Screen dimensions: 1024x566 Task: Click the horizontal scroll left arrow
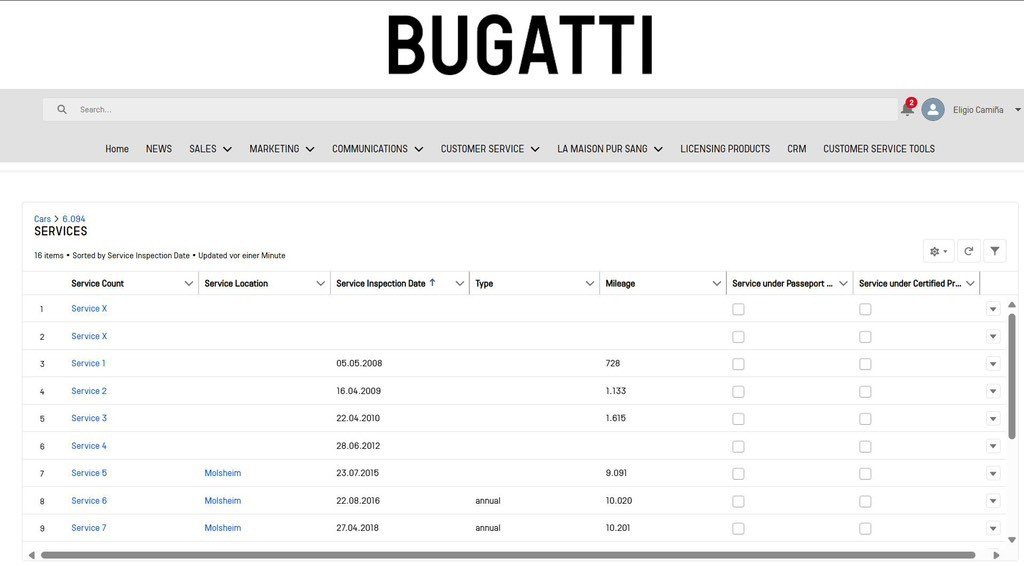point(31,555)
